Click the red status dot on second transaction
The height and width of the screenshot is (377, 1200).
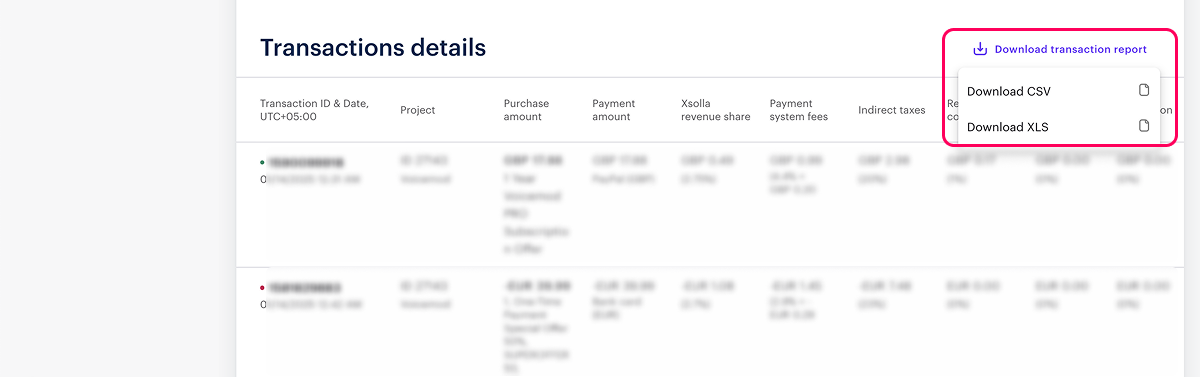[263, 287]
